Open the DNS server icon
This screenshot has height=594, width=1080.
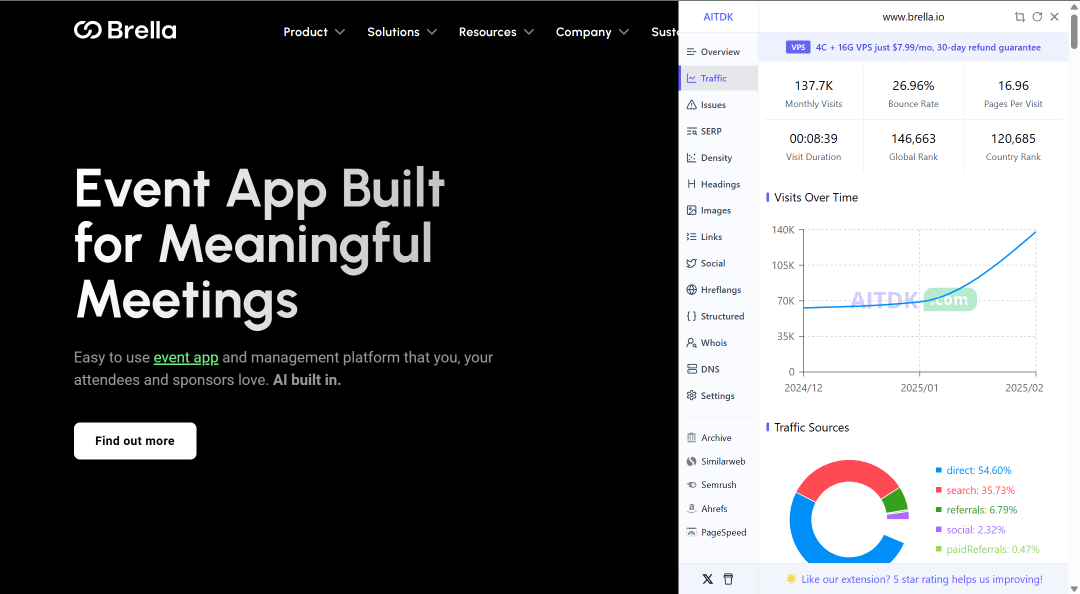[692, 369]
